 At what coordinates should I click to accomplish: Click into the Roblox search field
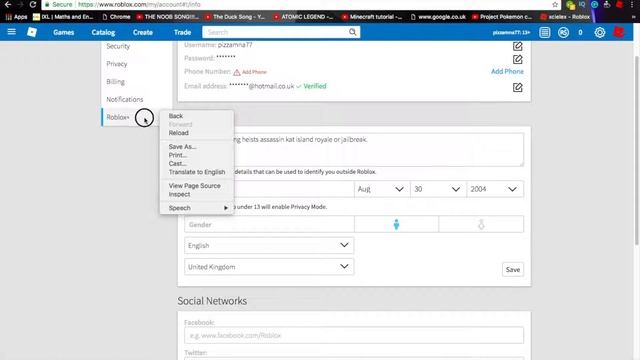coord(276,32)
